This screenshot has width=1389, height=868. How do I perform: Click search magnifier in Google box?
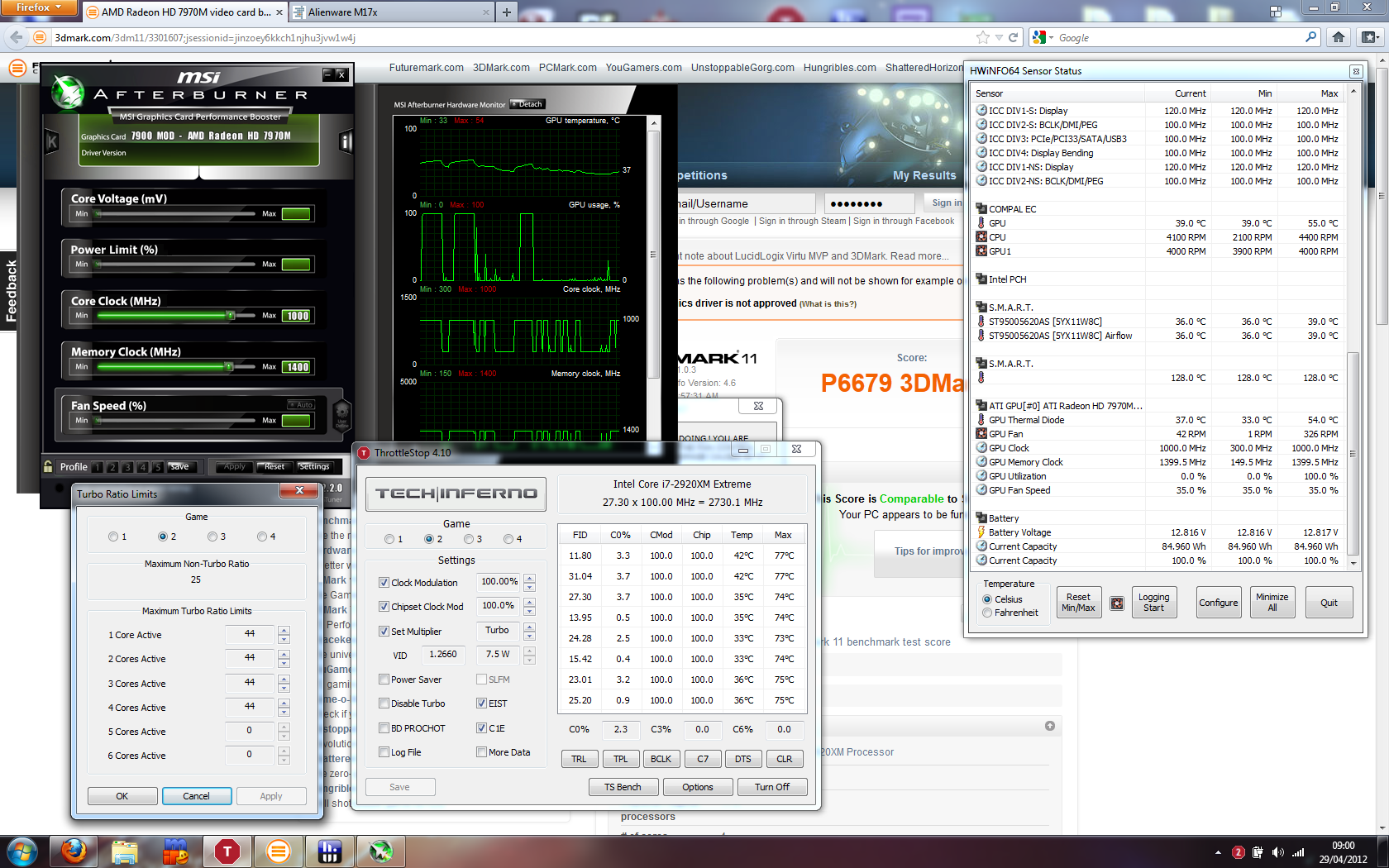click(x=1310, y=37)
